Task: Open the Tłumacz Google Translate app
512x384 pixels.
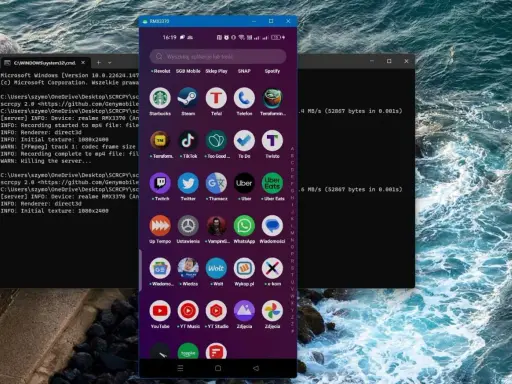Action: tap(216, 183)
